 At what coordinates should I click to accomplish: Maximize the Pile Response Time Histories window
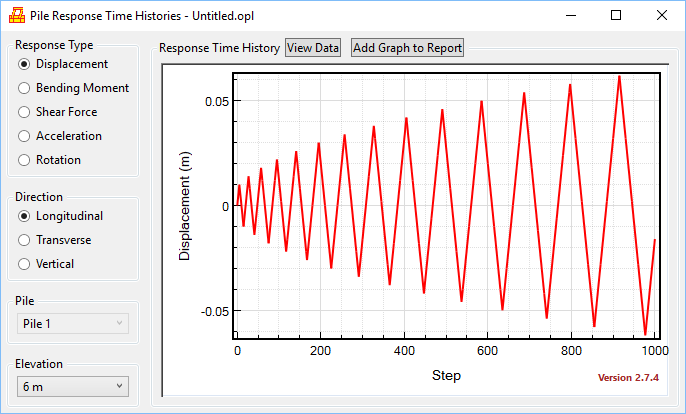616,15
